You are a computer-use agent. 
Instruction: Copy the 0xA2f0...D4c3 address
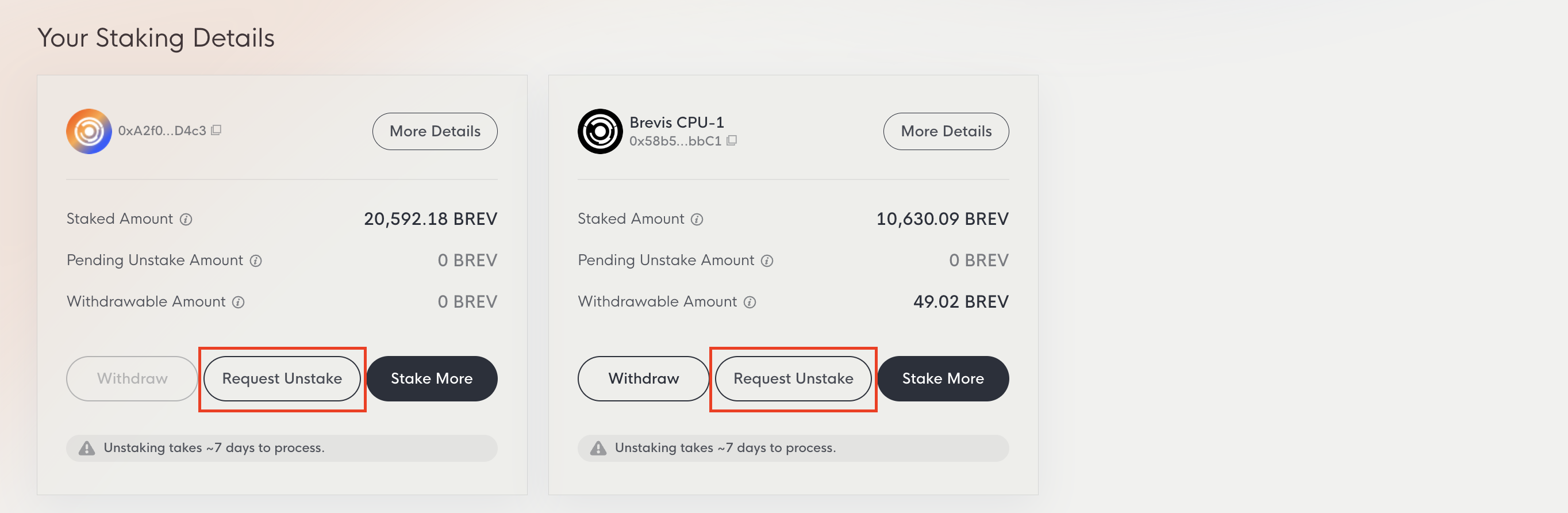click(216, 131)
